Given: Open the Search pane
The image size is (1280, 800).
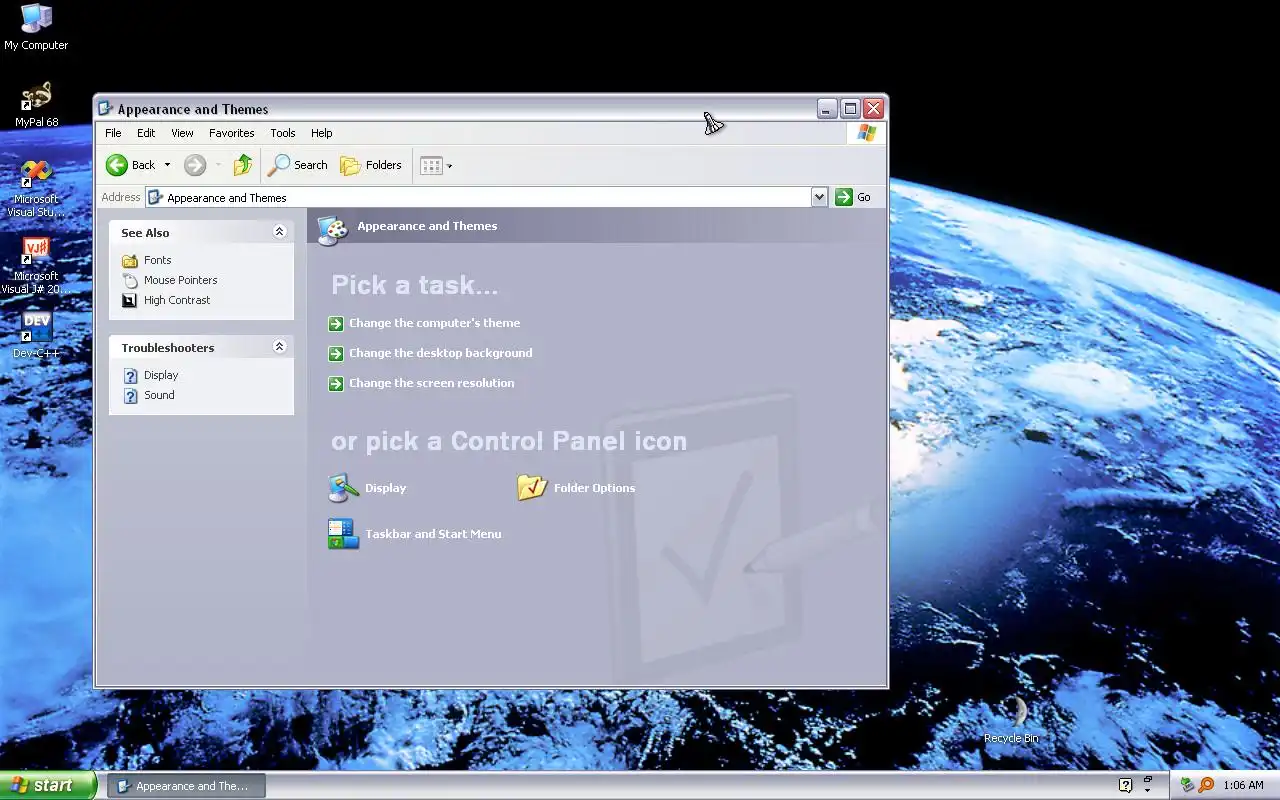Looking at the screenshot, I should (x=298, y=165).
